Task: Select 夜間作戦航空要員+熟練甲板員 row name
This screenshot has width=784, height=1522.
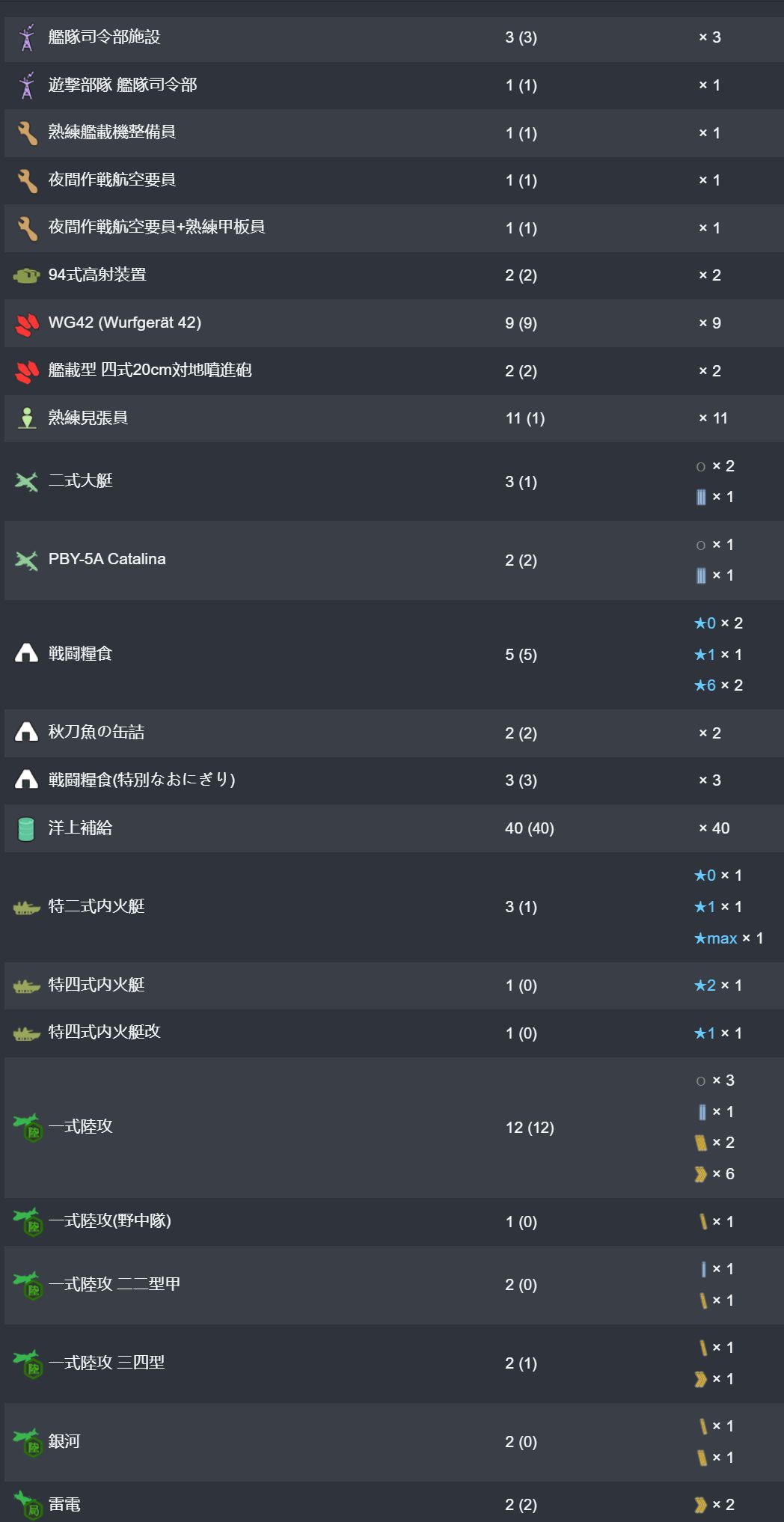Action: [x=156, y=227]
